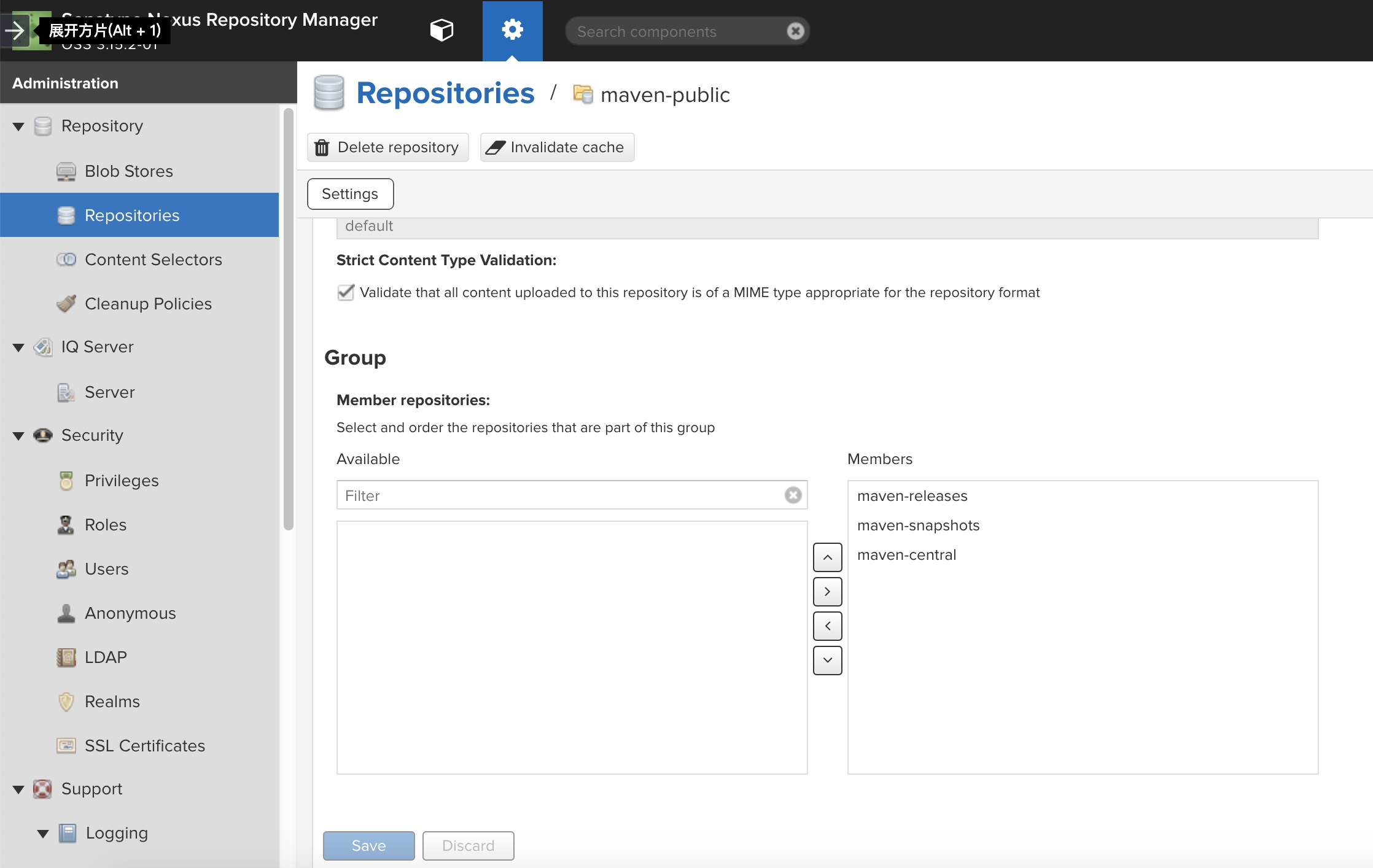Click the Invalidate cache button
This screenshot has width=1373, height=868.
pyautogui.click(x=557, y=147)
